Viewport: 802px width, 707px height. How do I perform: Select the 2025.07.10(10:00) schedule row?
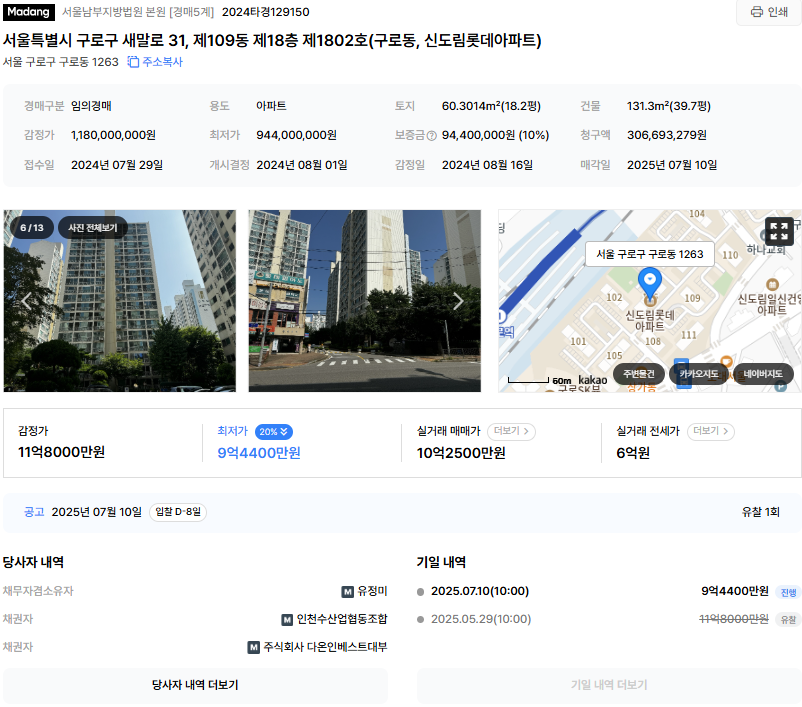609,591
